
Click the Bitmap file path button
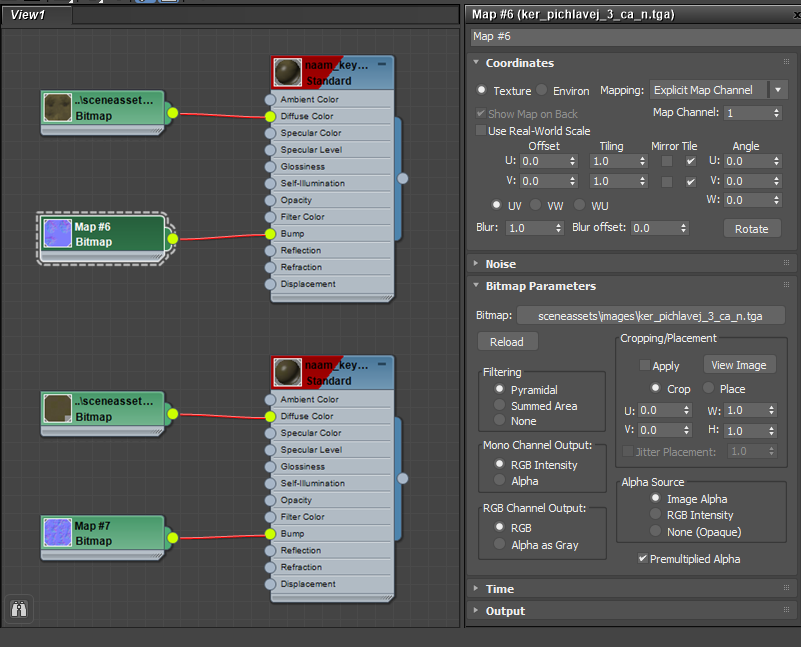(651, 316)
